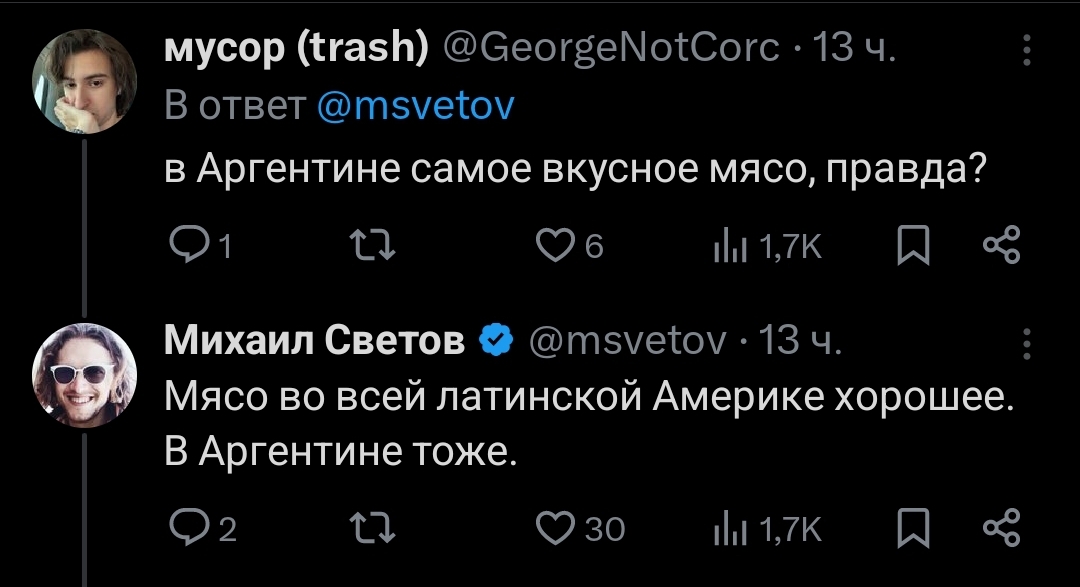Click мусор (trash) profile avatar
Viewport: 1080px width, 587px height.
(x=84, y=78)
